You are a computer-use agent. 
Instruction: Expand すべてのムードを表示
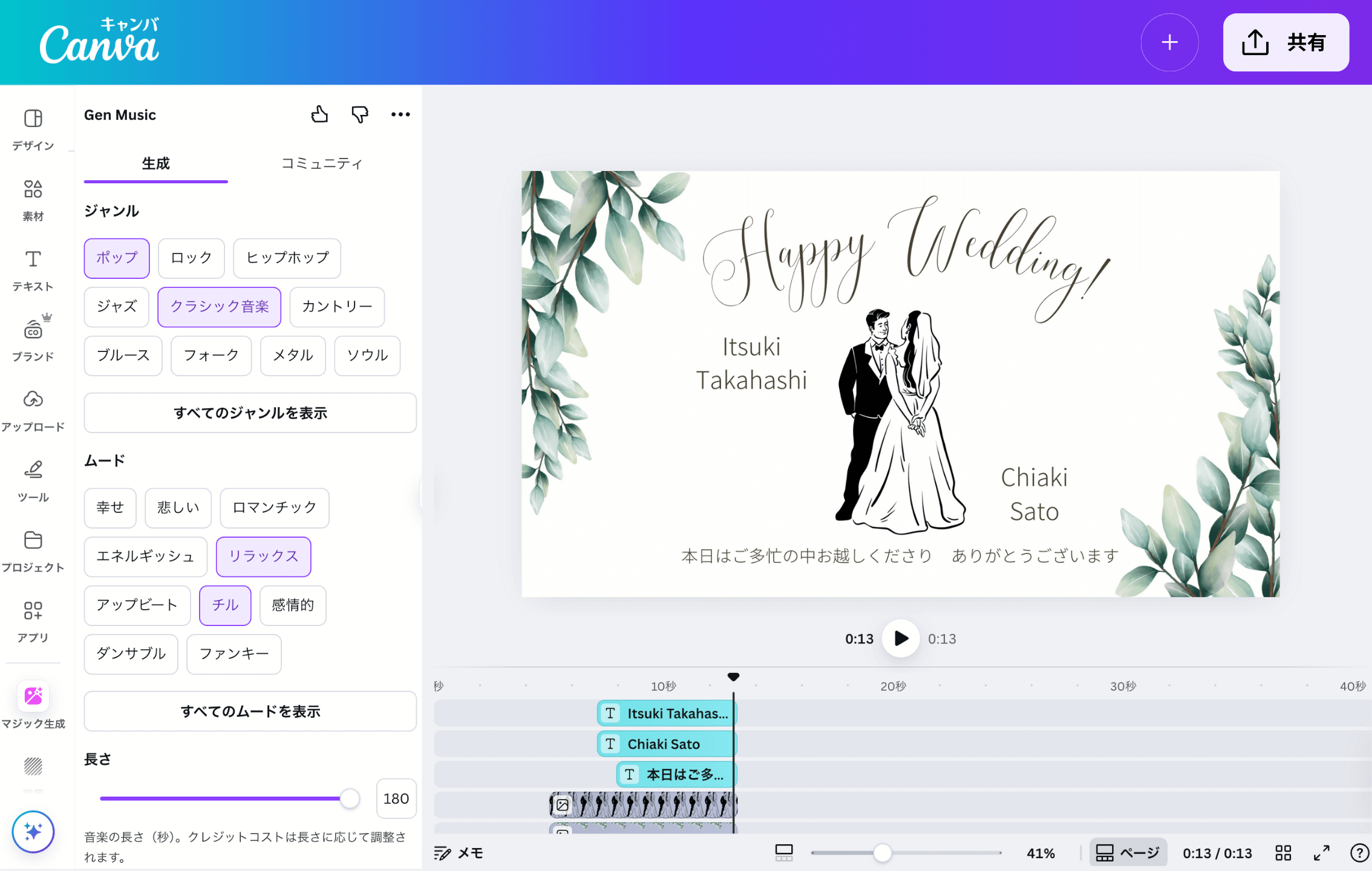[250, 711]
